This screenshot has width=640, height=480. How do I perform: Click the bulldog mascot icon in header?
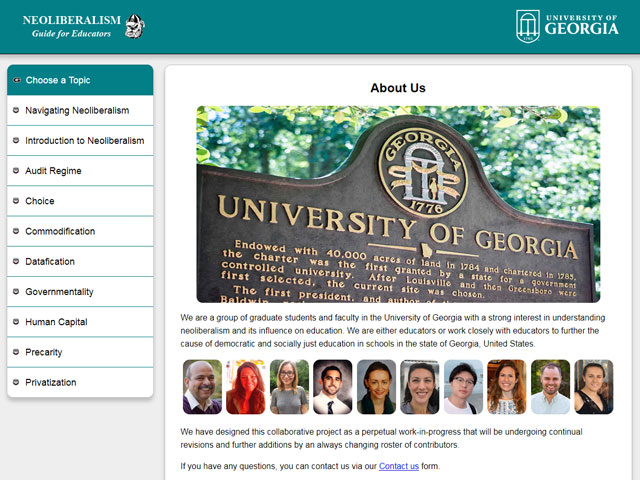click(135, 26)
